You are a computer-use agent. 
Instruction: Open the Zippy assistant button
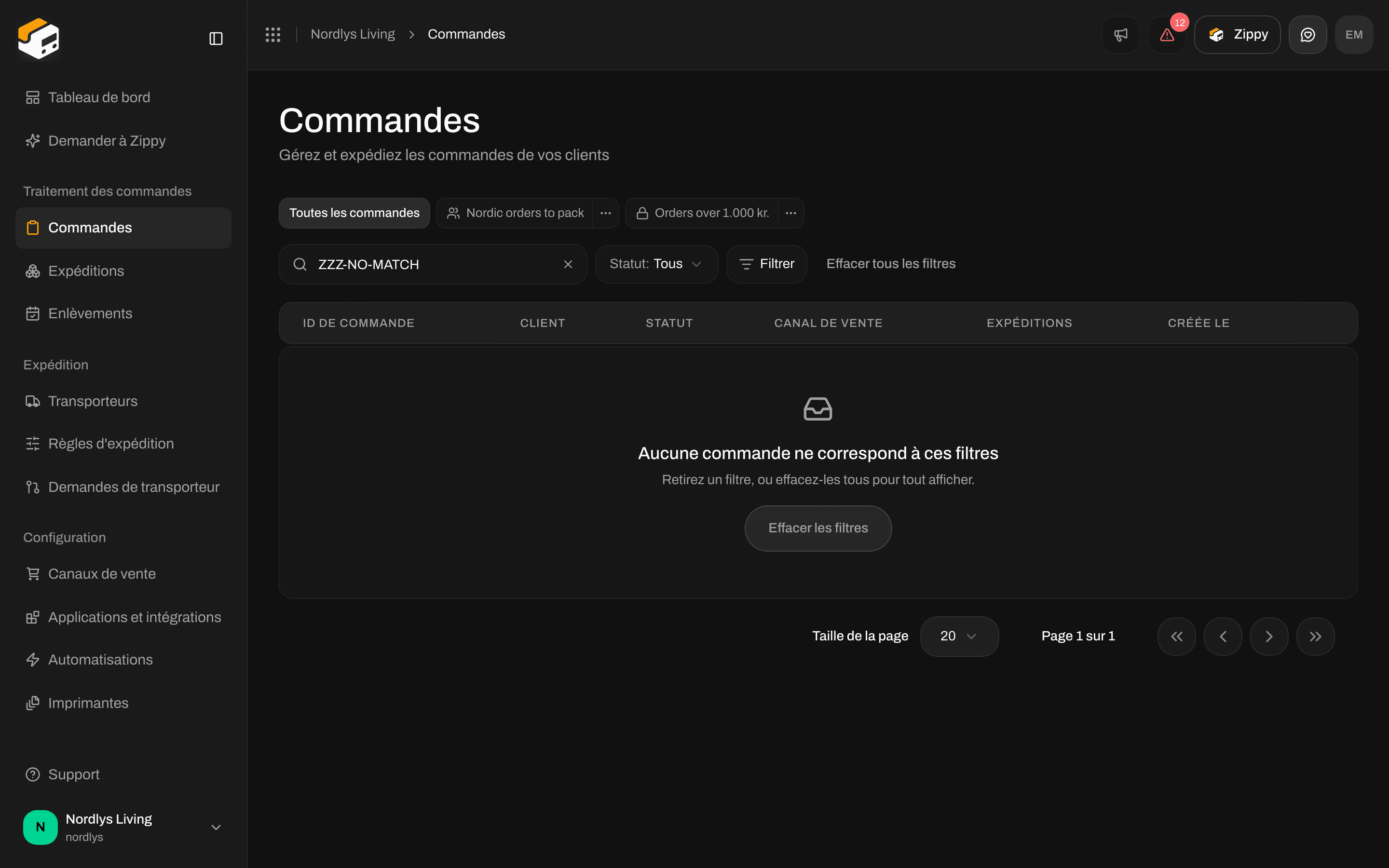pyautogui.click(x=1237, y=34)
